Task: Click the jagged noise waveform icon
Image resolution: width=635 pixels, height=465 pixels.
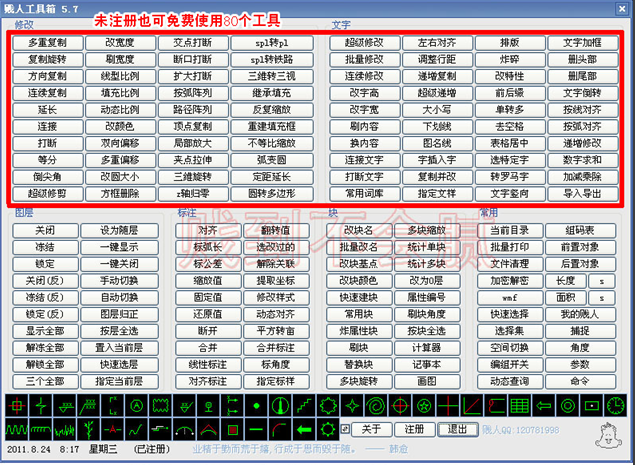Action: [x=64, y=429]
